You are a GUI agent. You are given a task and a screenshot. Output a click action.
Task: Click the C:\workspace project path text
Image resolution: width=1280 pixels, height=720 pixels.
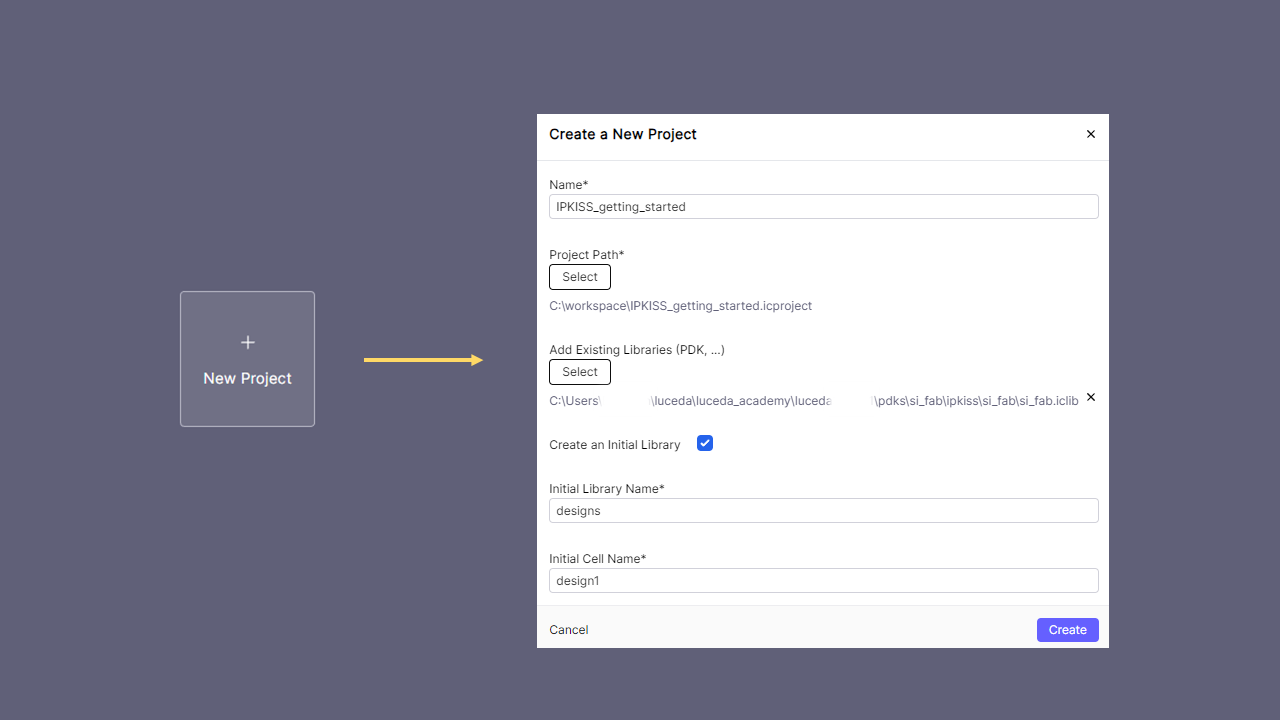pos(680,306)
